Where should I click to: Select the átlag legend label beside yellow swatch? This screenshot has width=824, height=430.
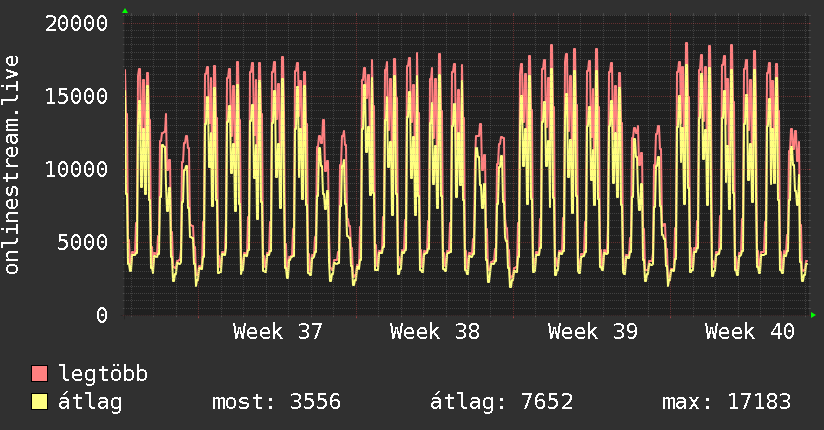point(90,402)
